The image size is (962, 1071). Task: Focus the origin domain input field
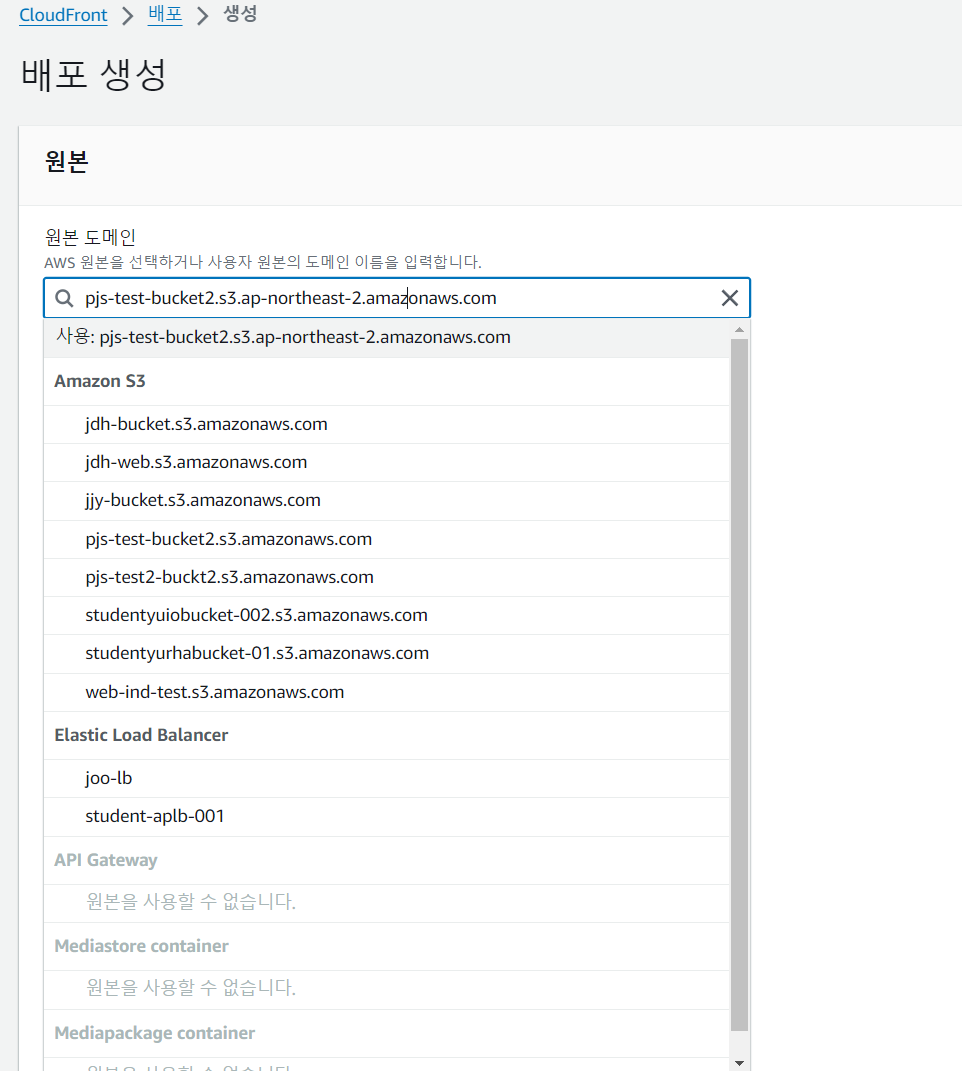tap(396, 298)
